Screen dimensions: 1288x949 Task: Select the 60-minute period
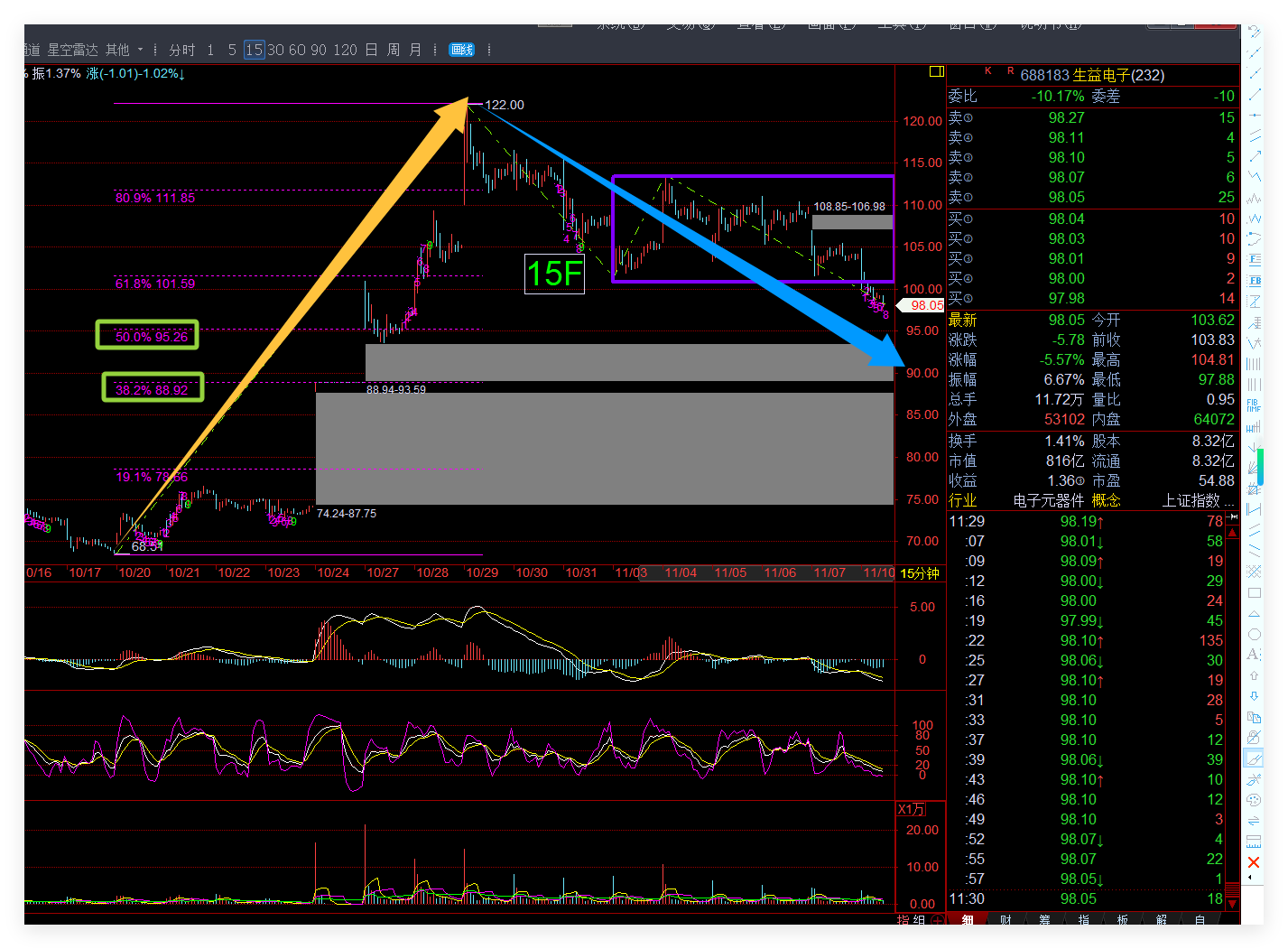point(297,50)
